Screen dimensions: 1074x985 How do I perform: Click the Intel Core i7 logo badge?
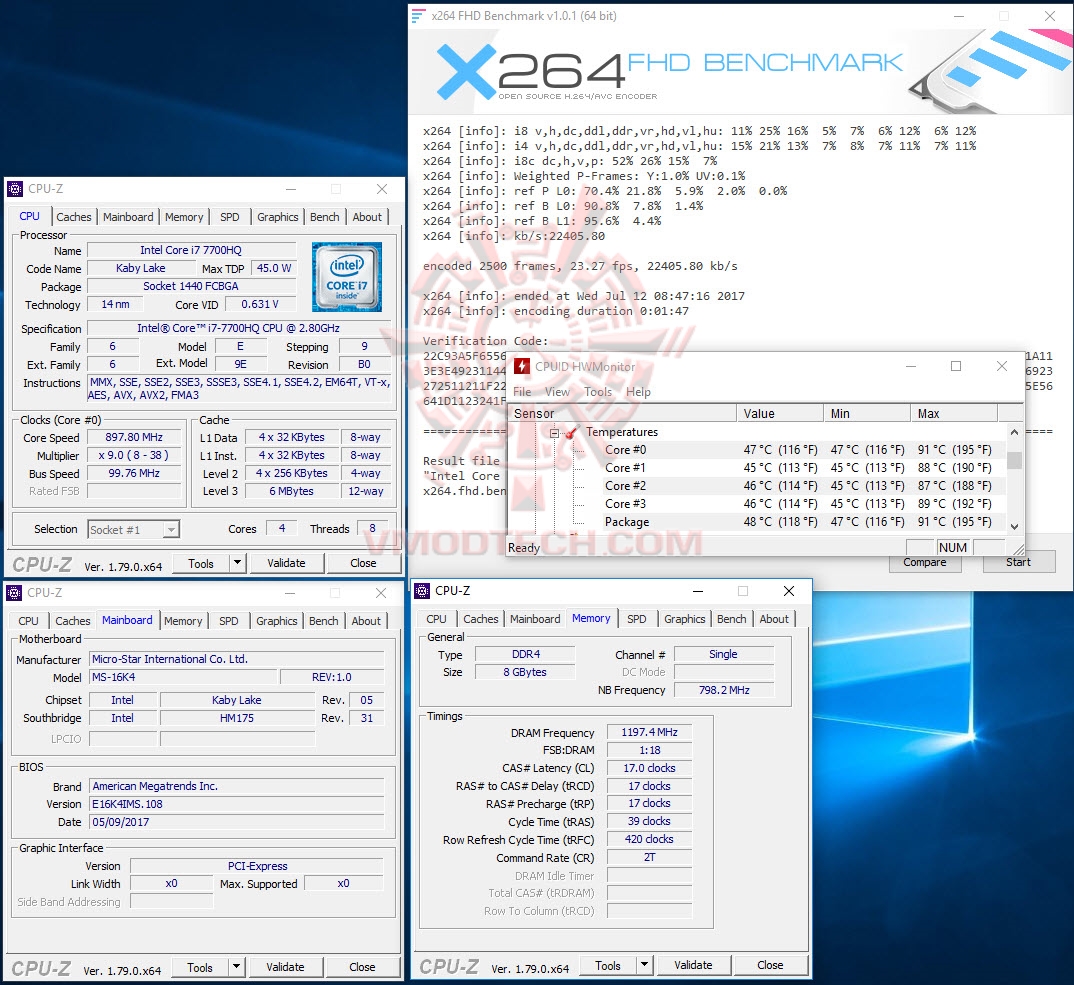coord(347,277)
